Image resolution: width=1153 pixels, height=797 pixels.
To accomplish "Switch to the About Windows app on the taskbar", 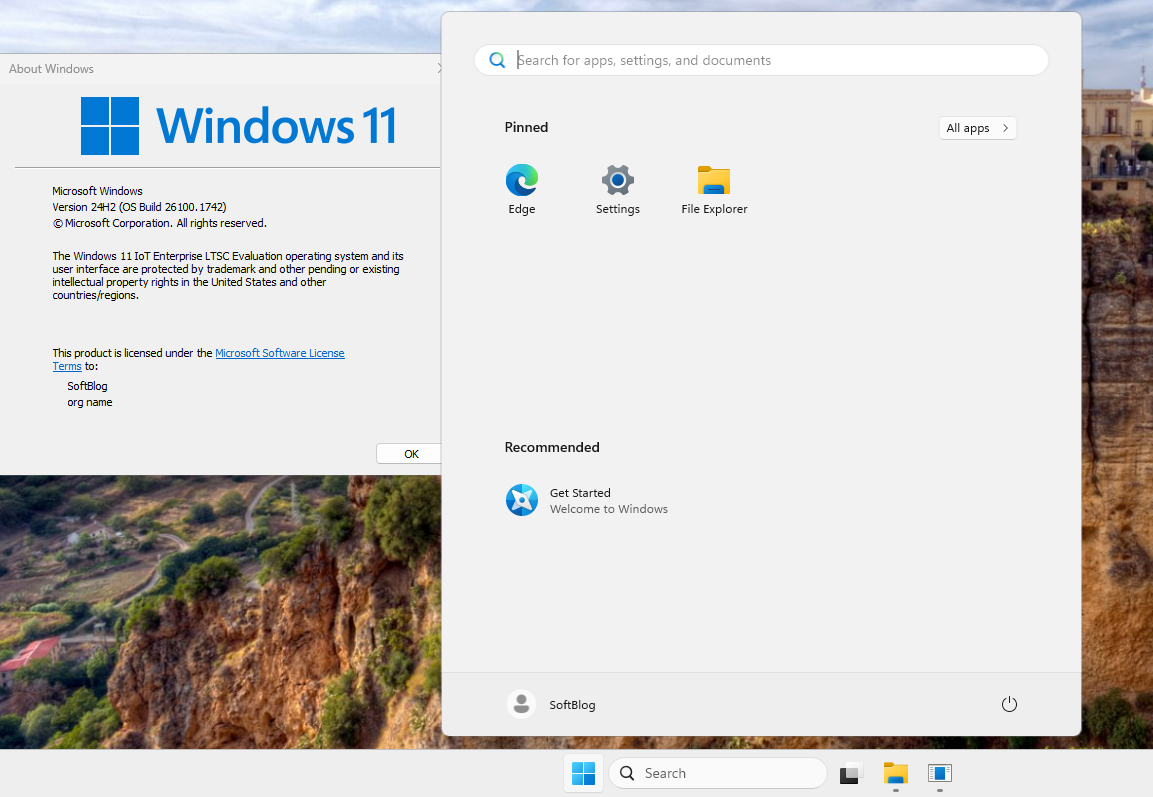I will (940, 773).
